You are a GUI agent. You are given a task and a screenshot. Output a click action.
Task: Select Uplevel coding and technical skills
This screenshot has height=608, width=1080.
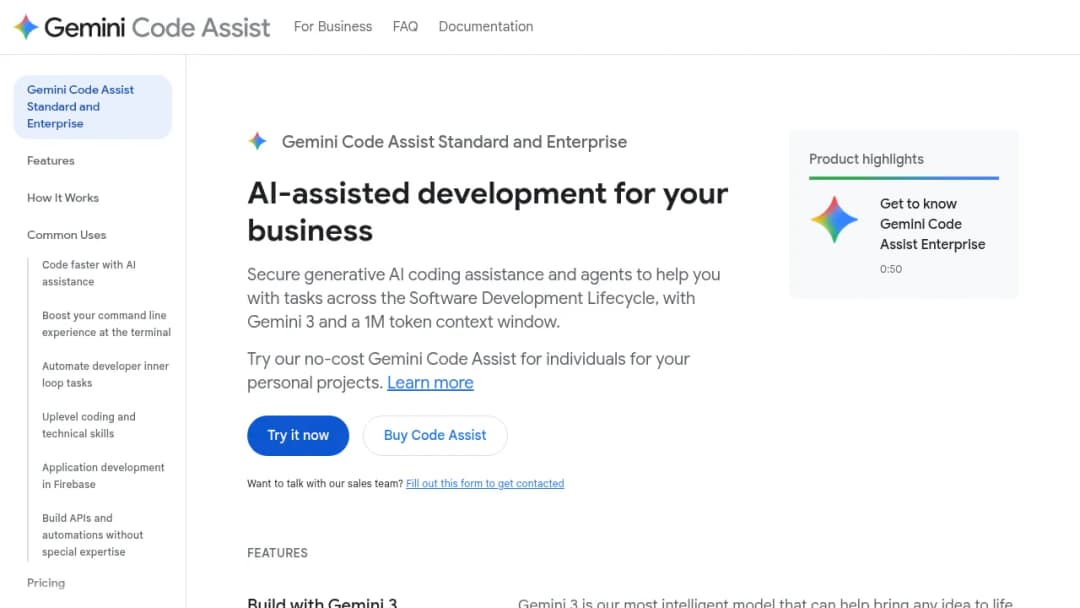click(89, 425)
